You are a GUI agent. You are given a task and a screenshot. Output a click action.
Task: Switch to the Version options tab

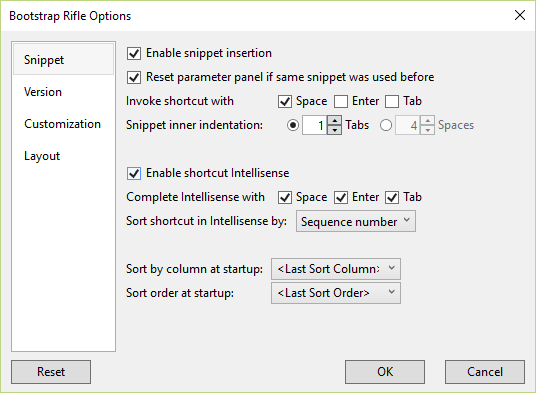click(63, 92)
